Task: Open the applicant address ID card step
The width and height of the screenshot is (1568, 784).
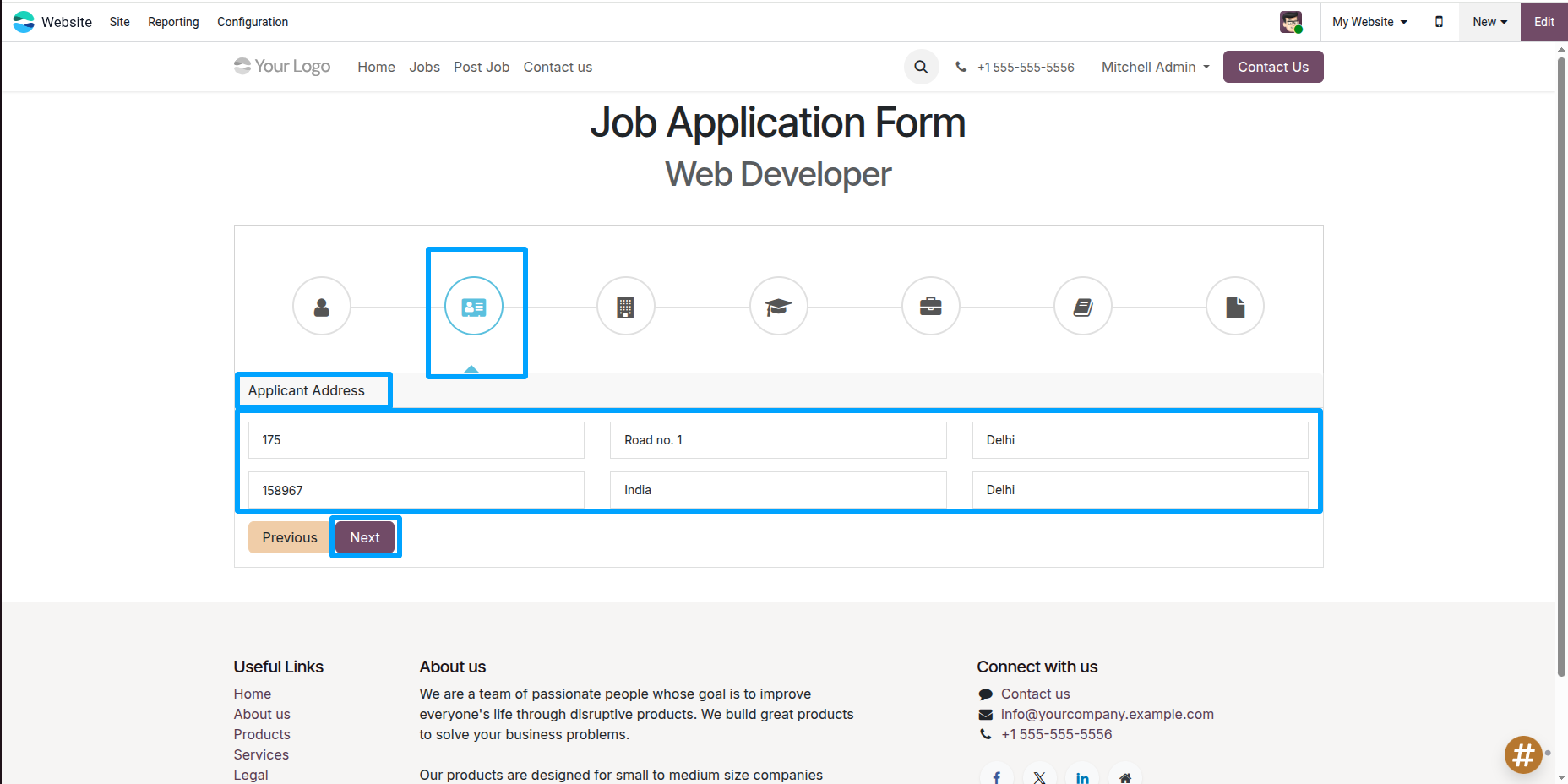Action: point(474,306)
